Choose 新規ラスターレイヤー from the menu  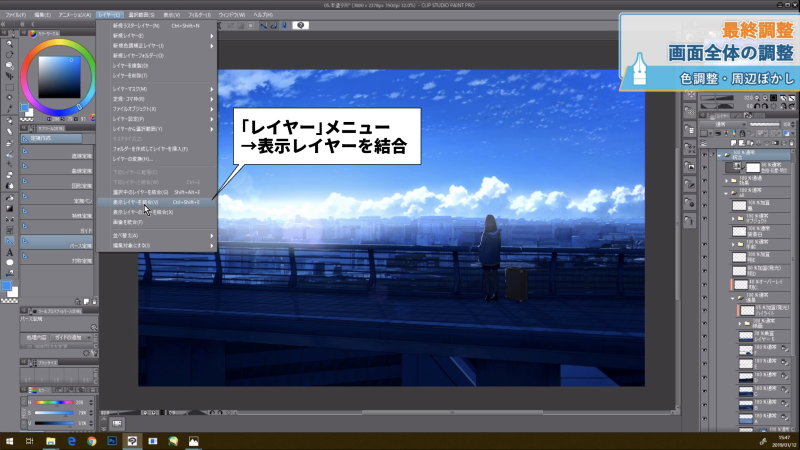[x=157, y=26]
